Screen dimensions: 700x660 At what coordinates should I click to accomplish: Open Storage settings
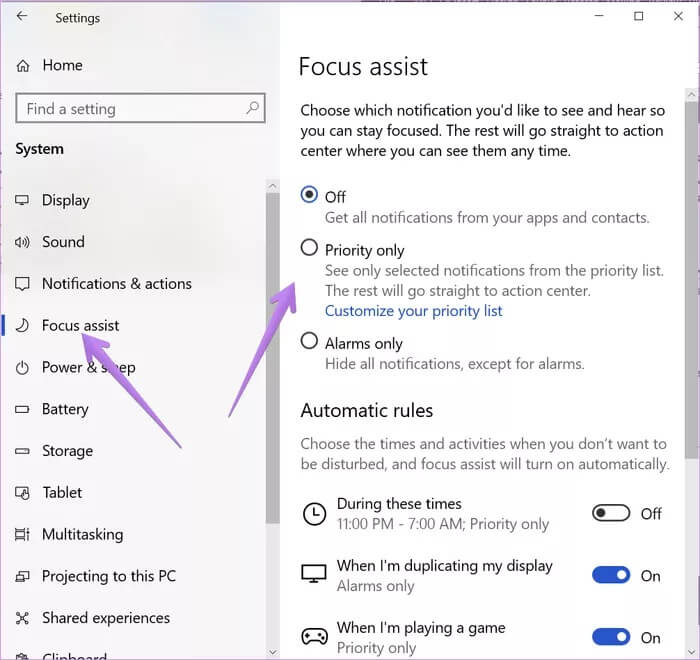click(x=67, y=451)
